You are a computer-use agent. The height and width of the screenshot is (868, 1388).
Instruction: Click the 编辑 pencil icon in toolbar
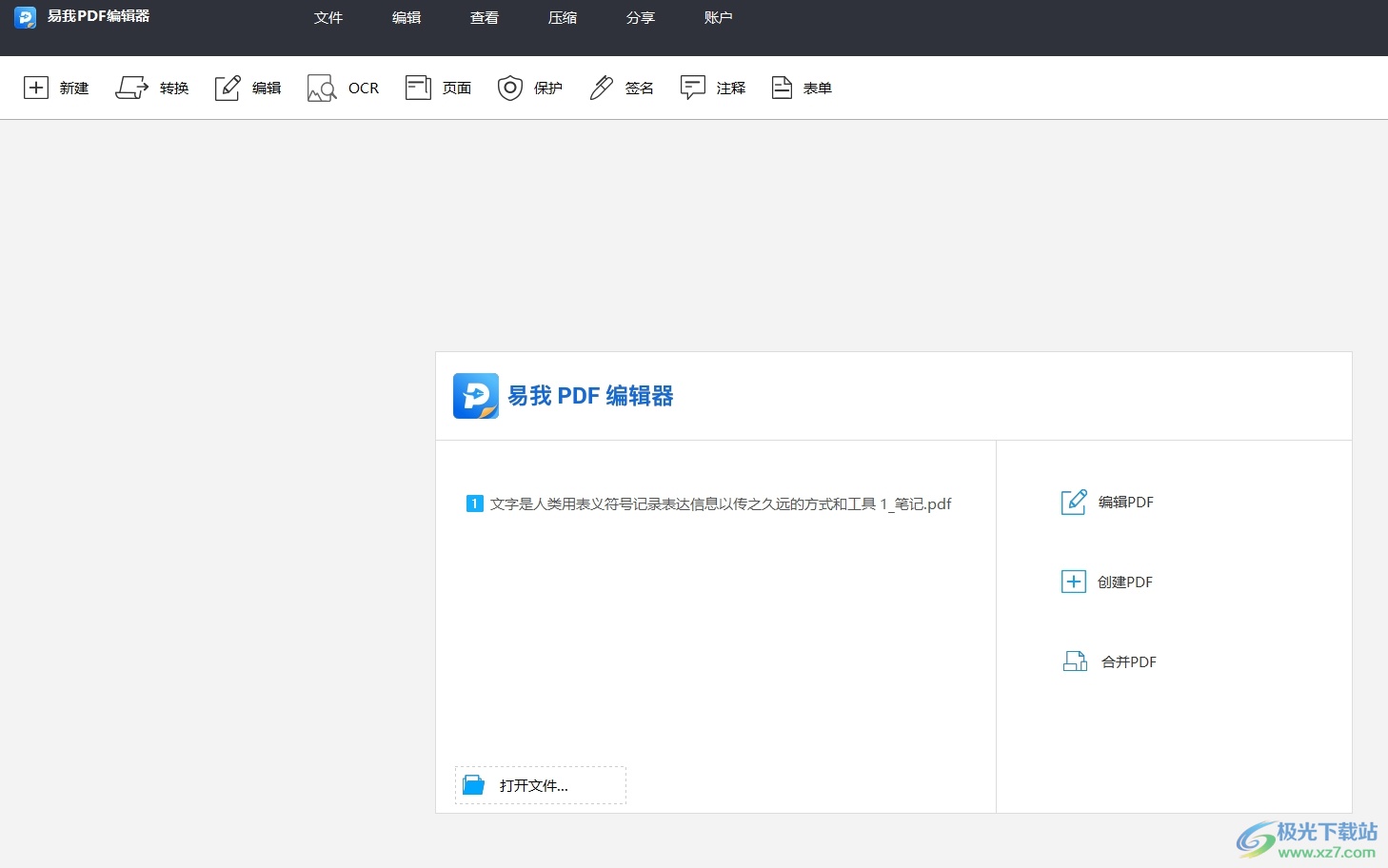point(228,88)
